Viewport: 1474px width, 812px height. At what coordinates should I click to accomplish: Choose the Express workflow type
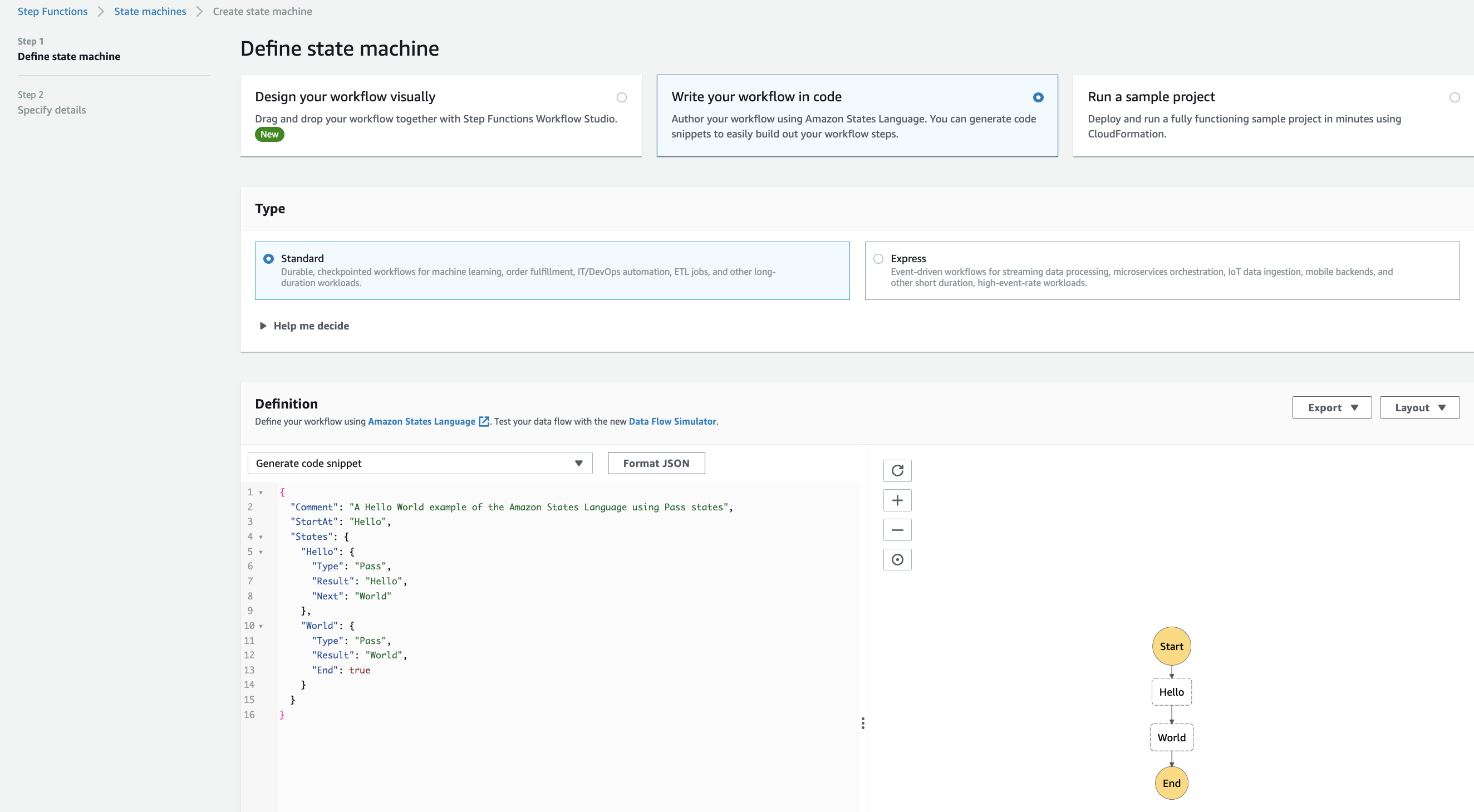click(x=878, y=259)
